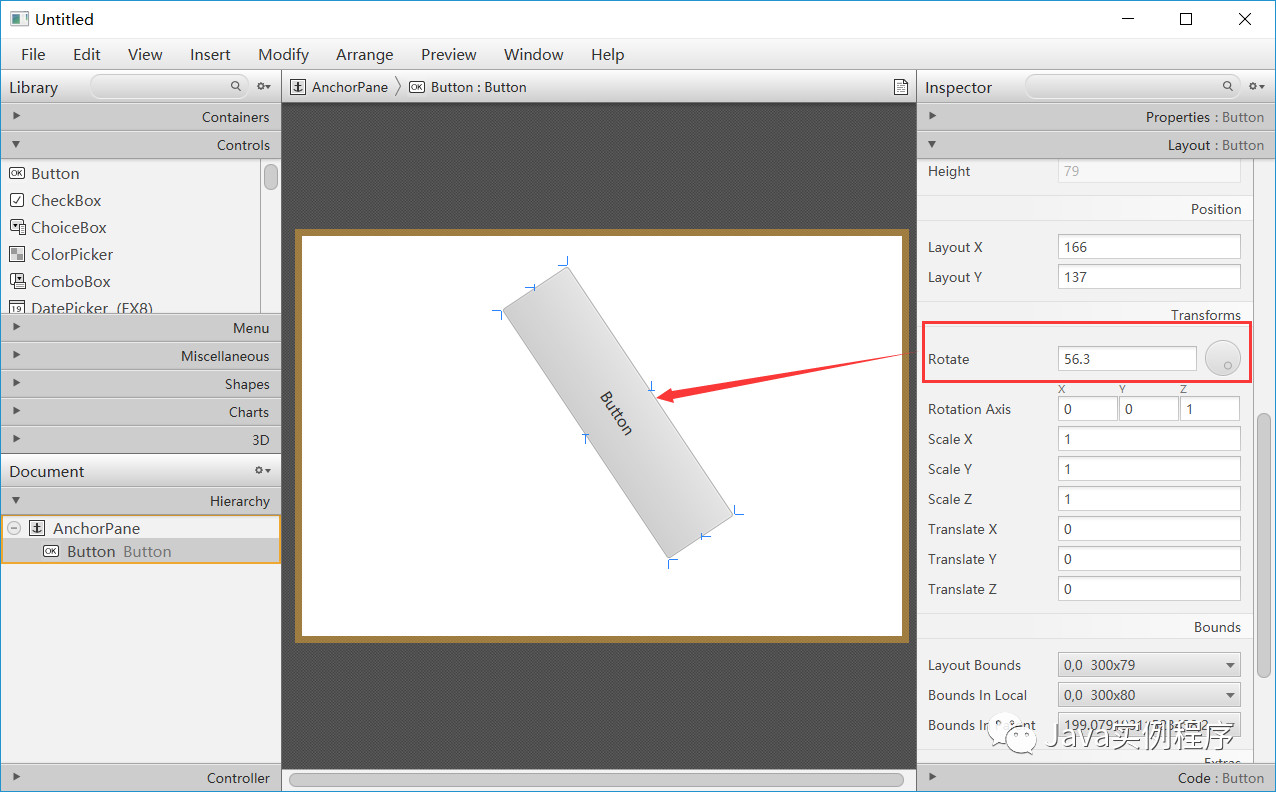The height and width of the screenshot is (792, 1276).
Task: Click the rotated Button on the canvas
Action: coord(617,412)
